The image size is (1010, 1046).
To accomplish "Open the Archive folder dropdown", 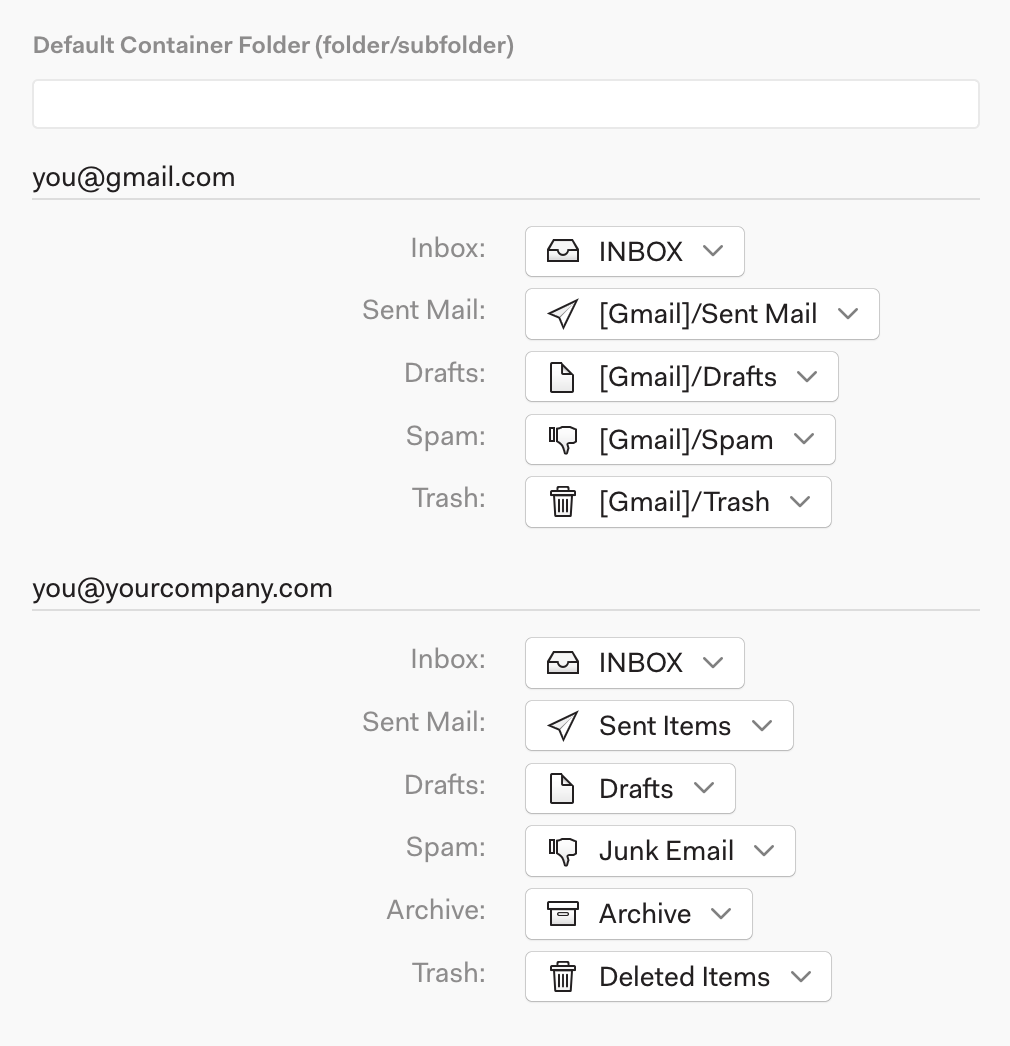I will click(x=638, y=914).
